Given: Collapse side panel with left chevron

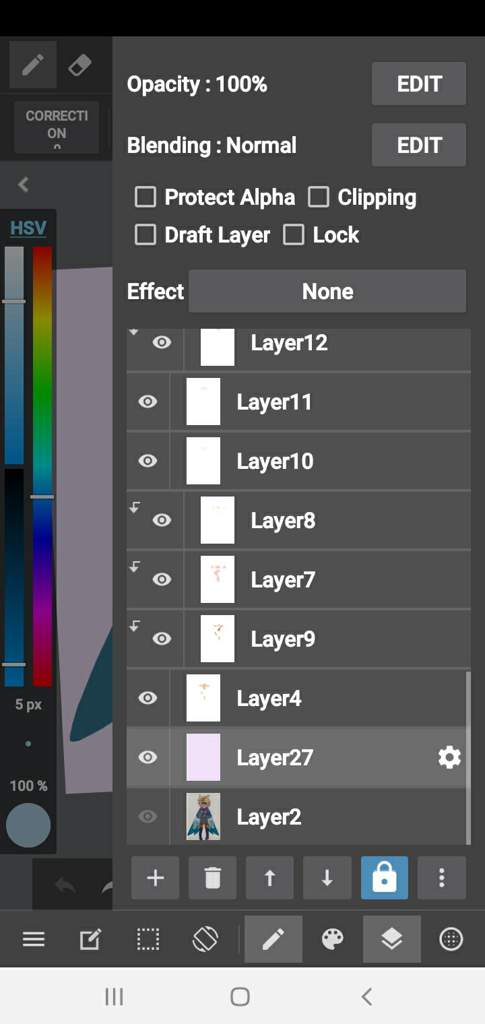Looking at the screenshot, I should pyautogui.click(x=23, y=185).
